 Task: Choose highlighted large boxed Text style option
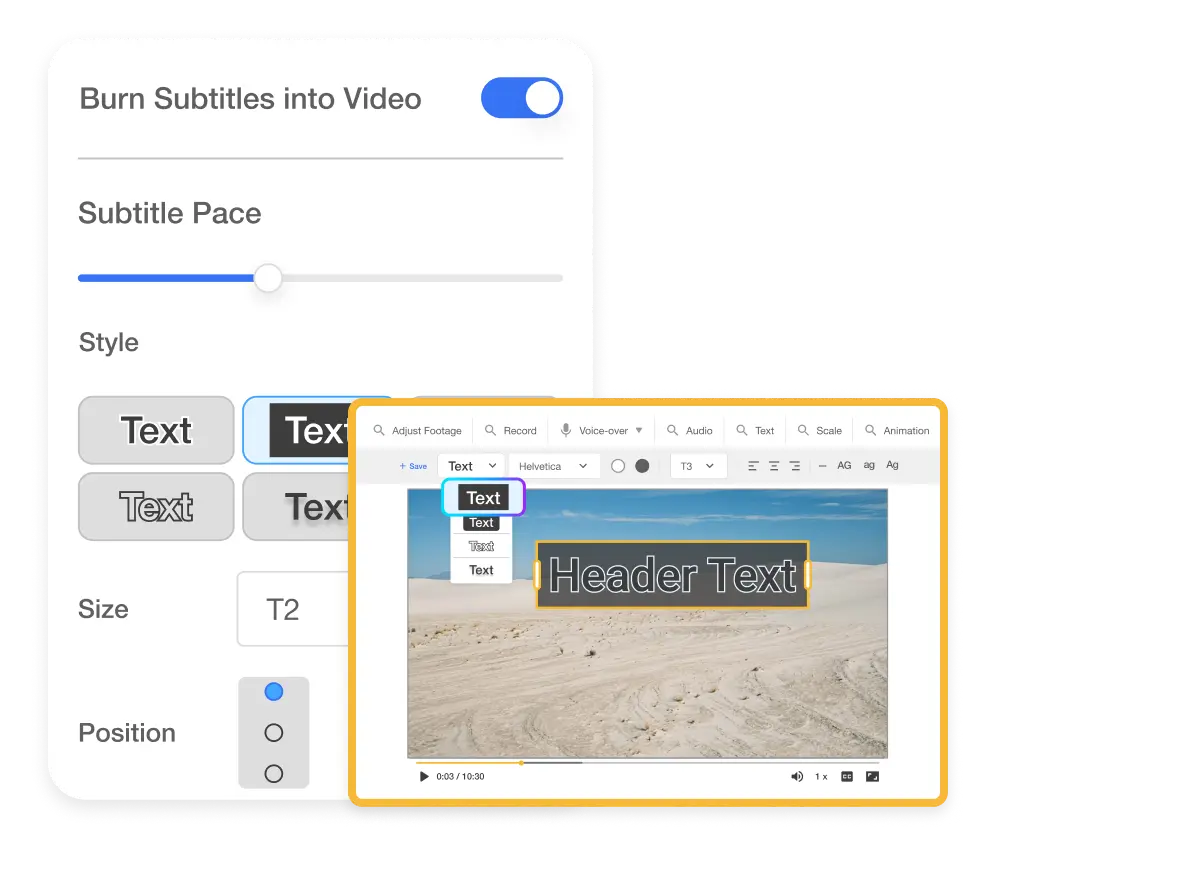[483, 497]
